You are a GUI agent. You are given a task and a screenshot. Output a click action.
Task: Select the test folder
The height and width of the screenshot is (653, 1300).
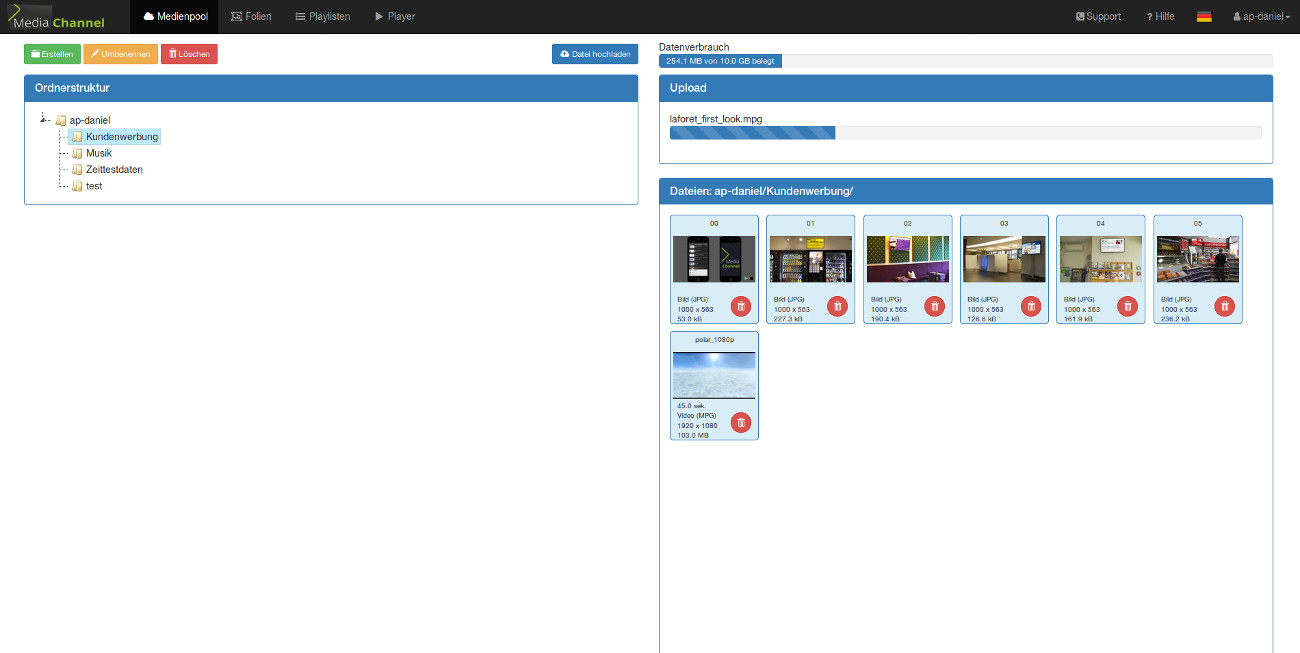[93, 186]
